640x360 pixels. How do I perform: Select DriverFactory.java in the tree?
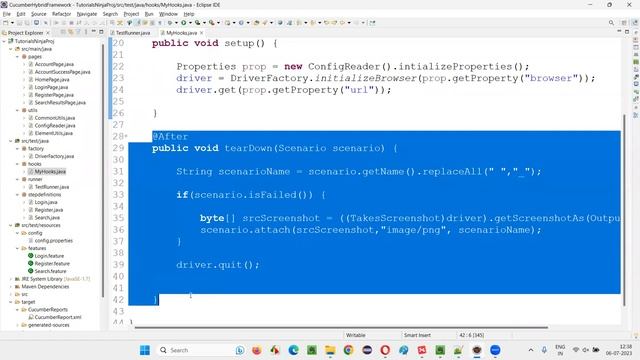(x=54, y=156)
